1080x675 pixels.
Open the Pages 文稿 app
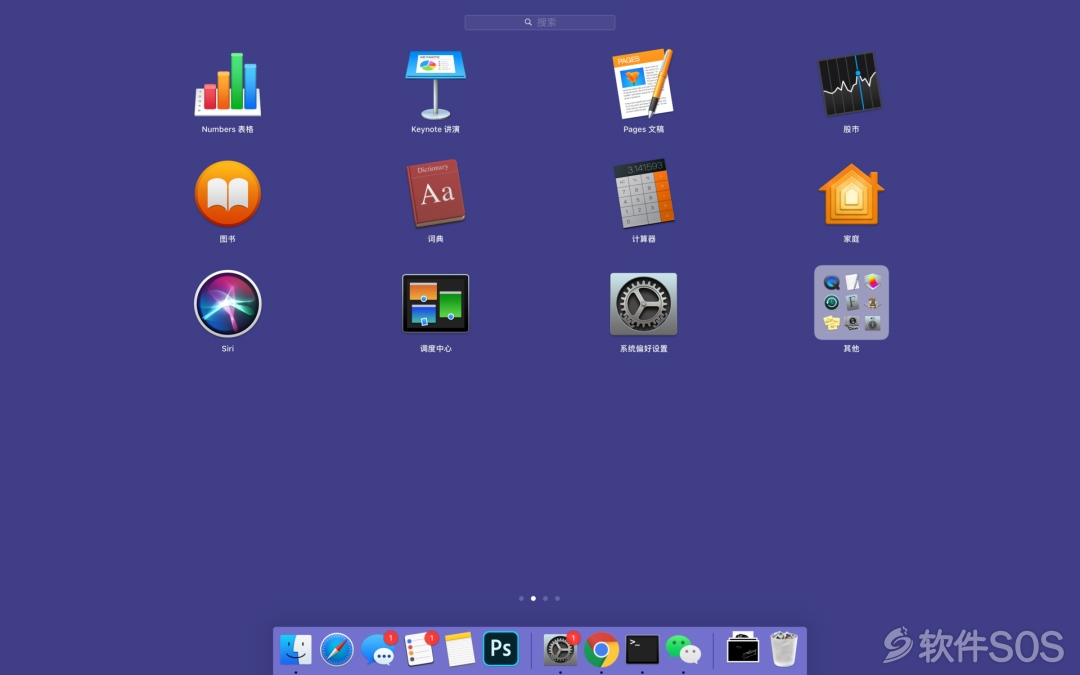[643, 83]
